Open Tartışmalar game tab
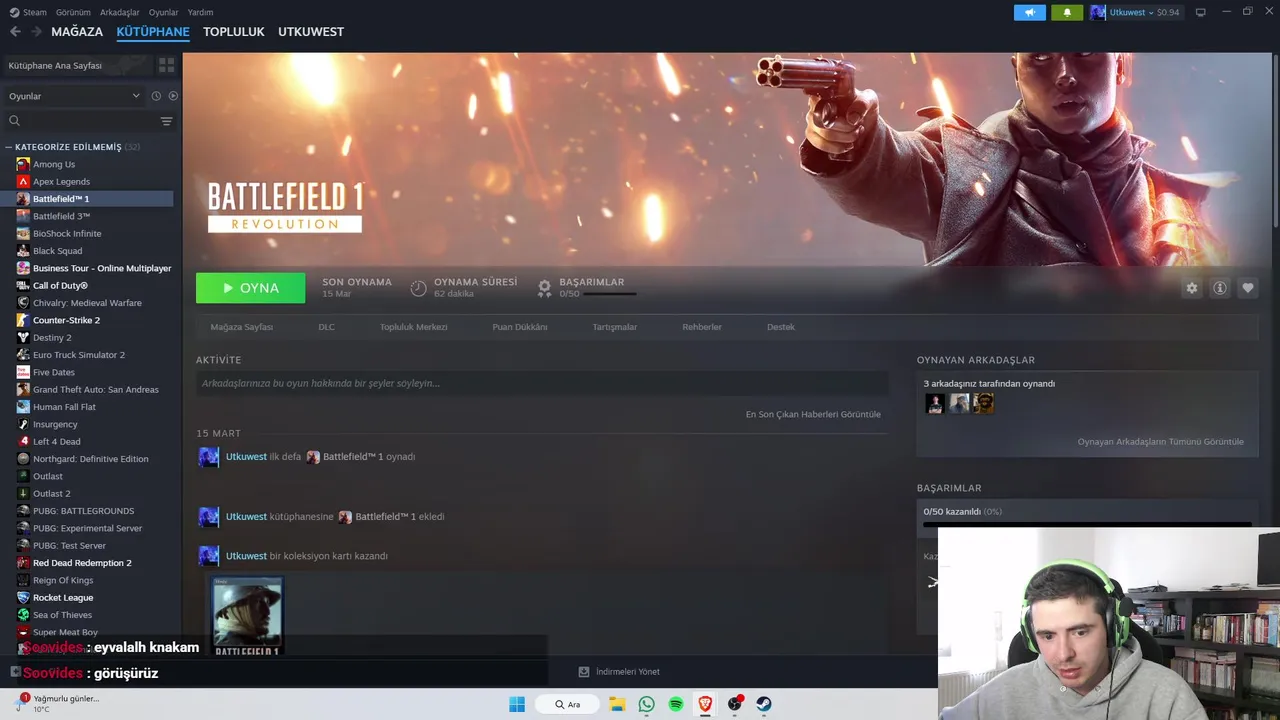The width and height of the screenshot is (1280, 720). tap(614, 327)
